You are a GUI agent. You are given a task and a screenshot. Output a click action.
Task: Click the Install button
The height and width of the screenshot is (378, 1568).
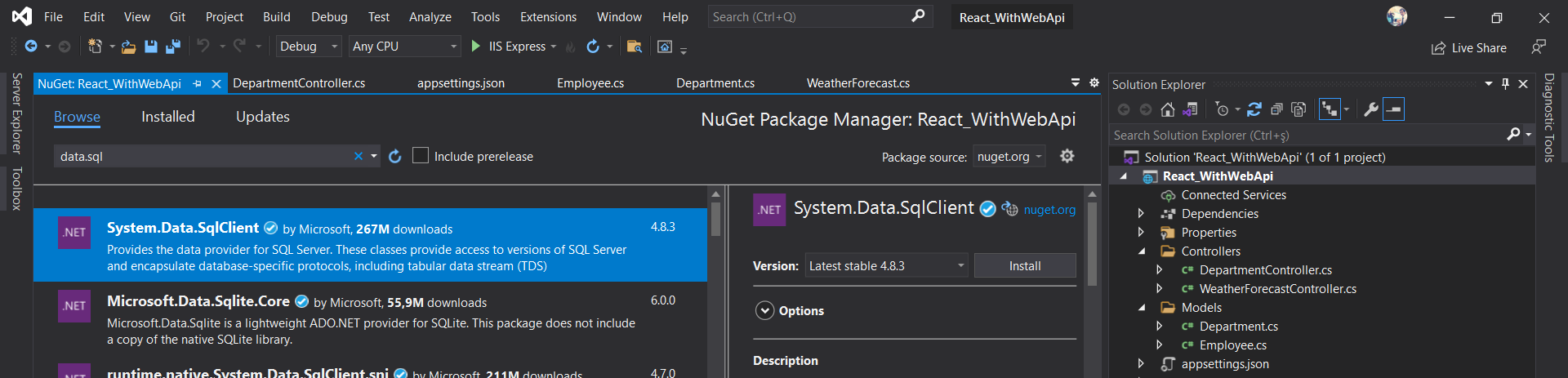[1024, 266]
